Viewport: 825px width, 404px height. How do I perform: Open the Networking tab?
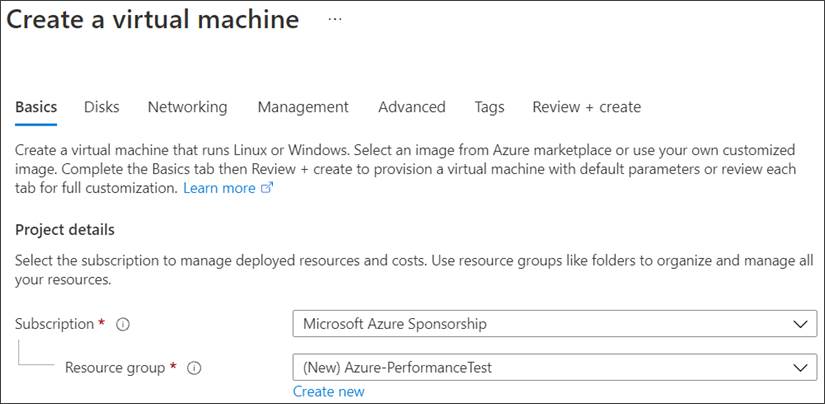click(x=187, y=107)
